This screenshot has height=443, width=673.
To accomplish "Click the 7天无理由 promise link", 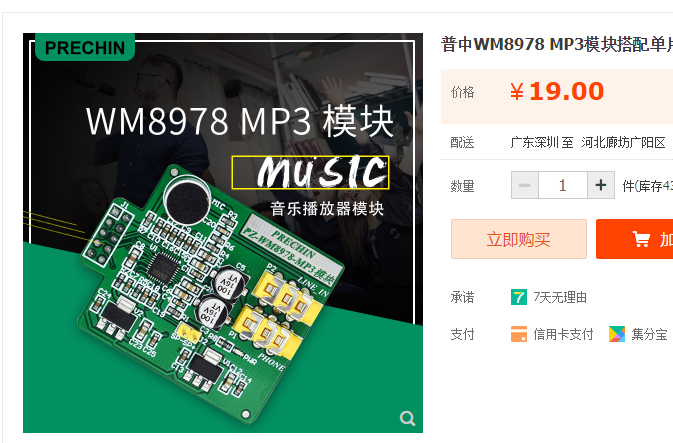I will click(x=560, y=297).
